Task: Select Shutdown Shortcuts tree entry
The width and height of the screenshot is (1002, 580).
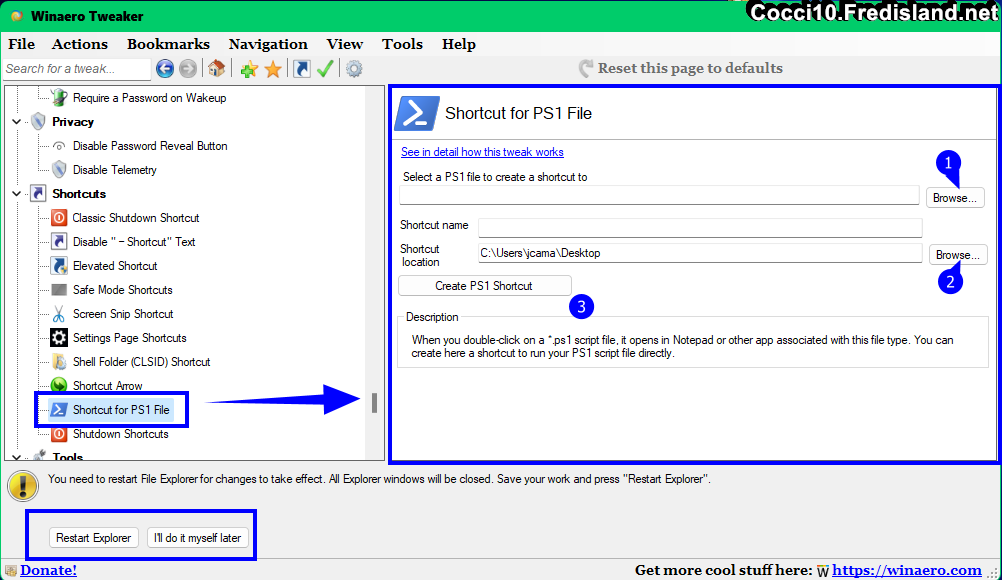Action: click(x=120, y=434)
